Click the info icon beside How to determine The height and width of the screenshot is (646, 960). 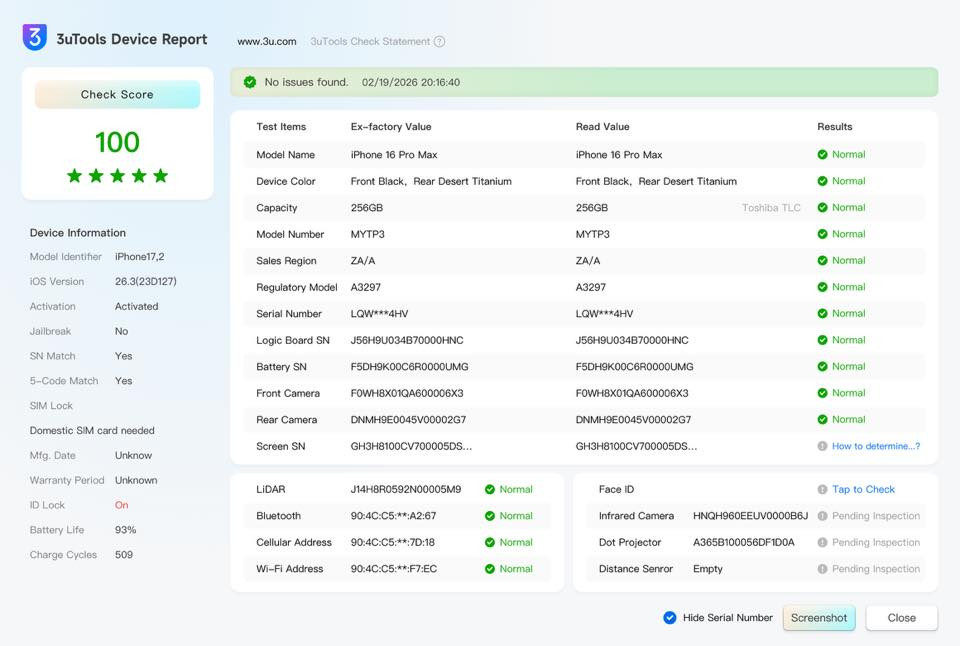pos(822,446)
